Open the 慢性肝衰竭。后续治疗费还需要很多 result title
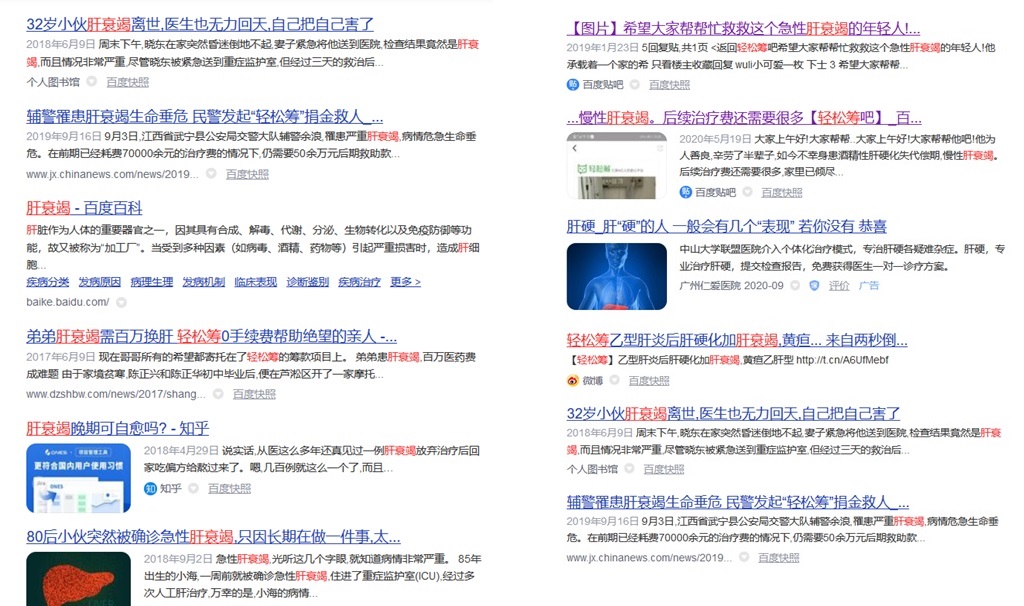Viewport: 1024px width, 606px height. (x=744, y=118)
